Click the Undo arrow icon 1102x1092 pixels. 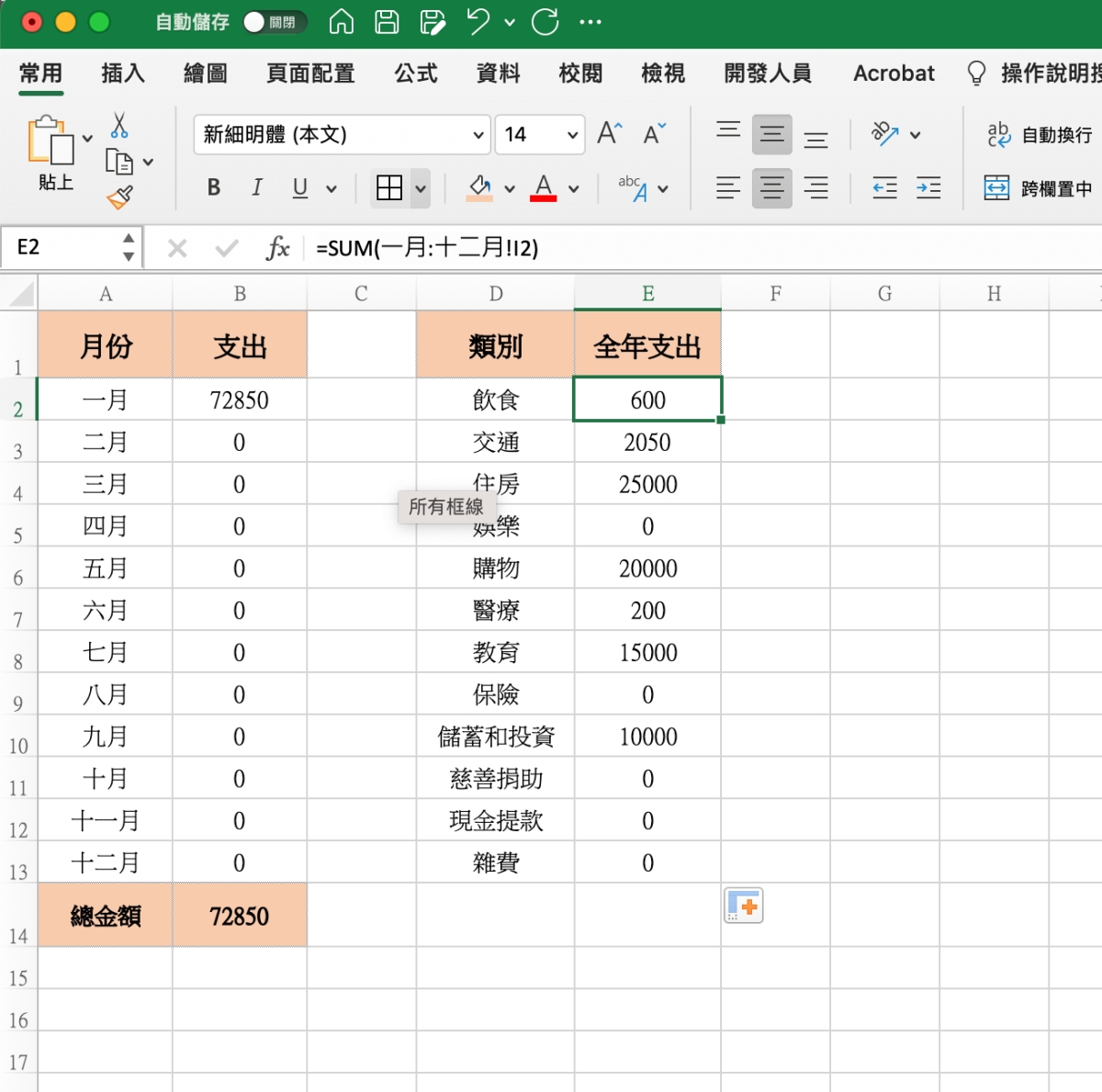[x=478, y=22]
